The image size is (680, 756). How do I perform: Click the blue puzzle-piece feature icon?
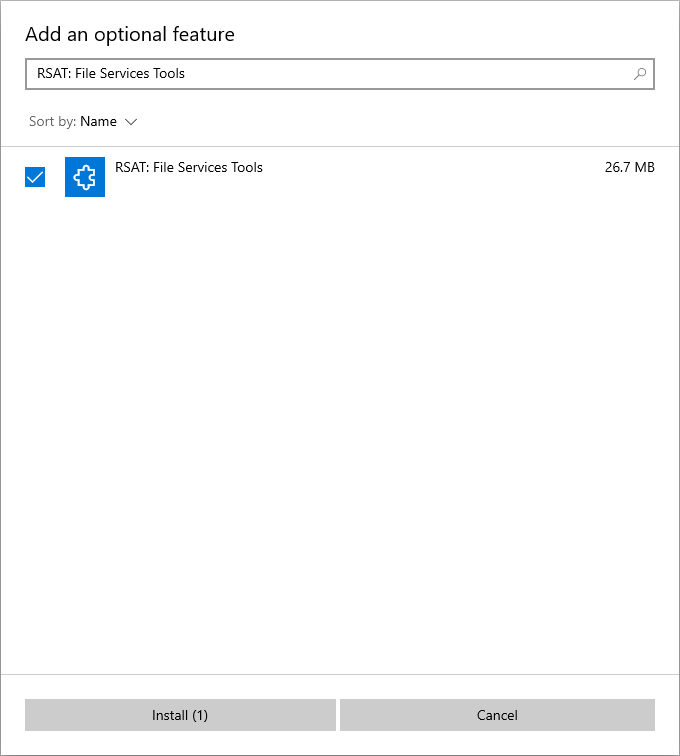(85, 177)
